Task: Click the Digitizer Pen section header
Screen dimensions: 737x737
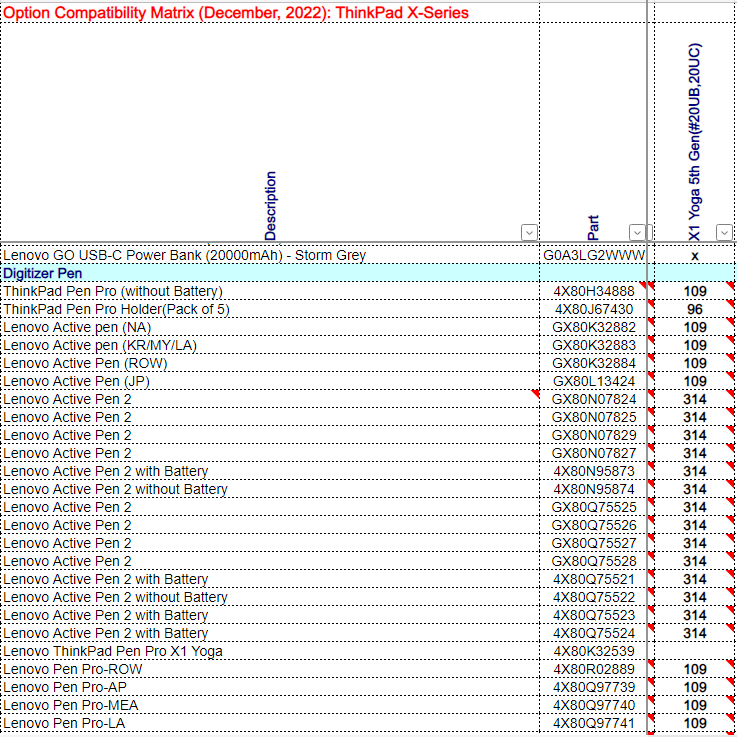Action: pyautogui.click(x=270, y=273)
